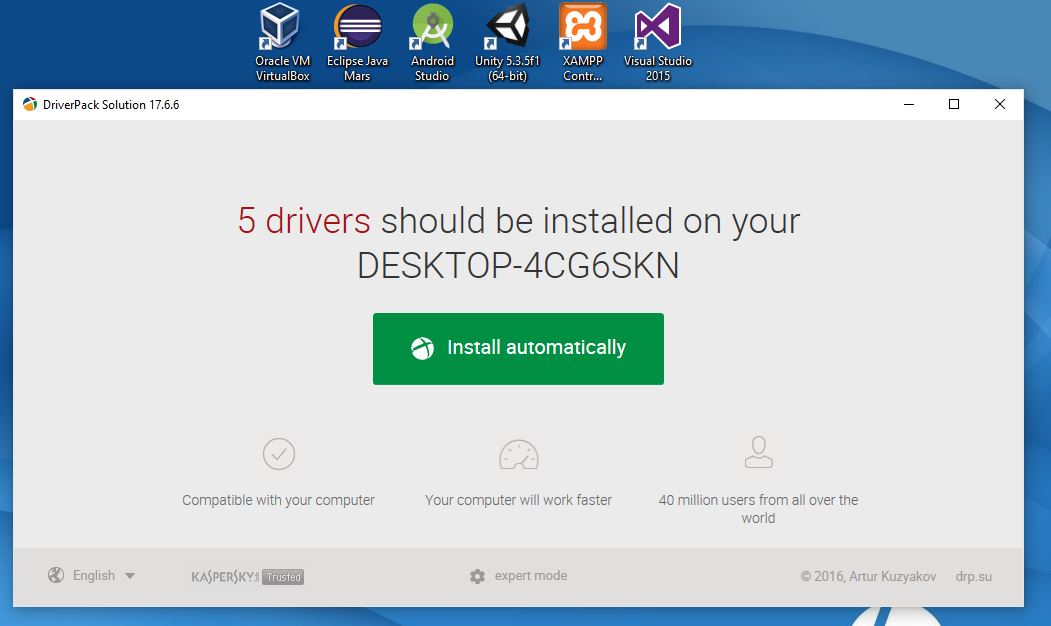Launch Unity 5.3.5f1 (64-bit) shortcut
Viewport: 1051px width, 626px height.
click(x=507, y=42)
